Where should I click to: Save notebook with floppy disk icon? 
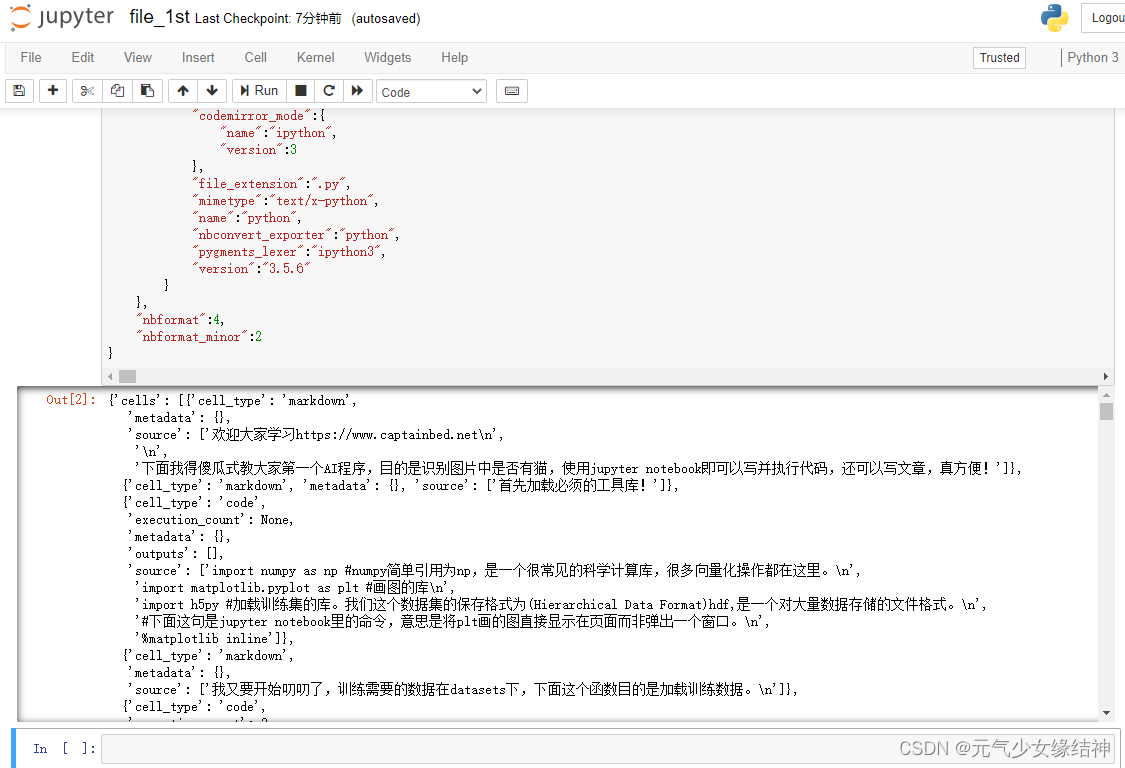[19, 90]
